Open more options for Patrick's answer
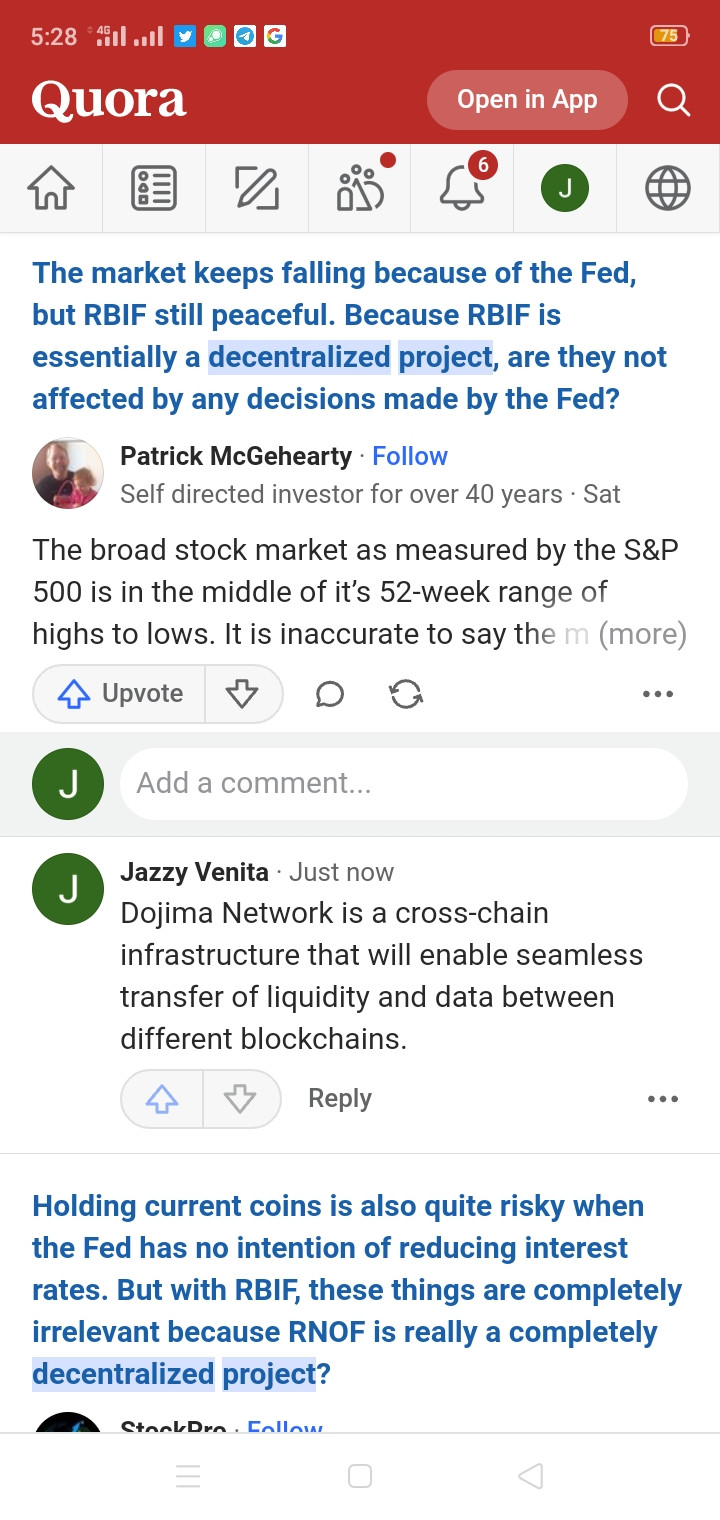Image resolution: width=720 pixels, height=1520 pixels. coord(657,694)
